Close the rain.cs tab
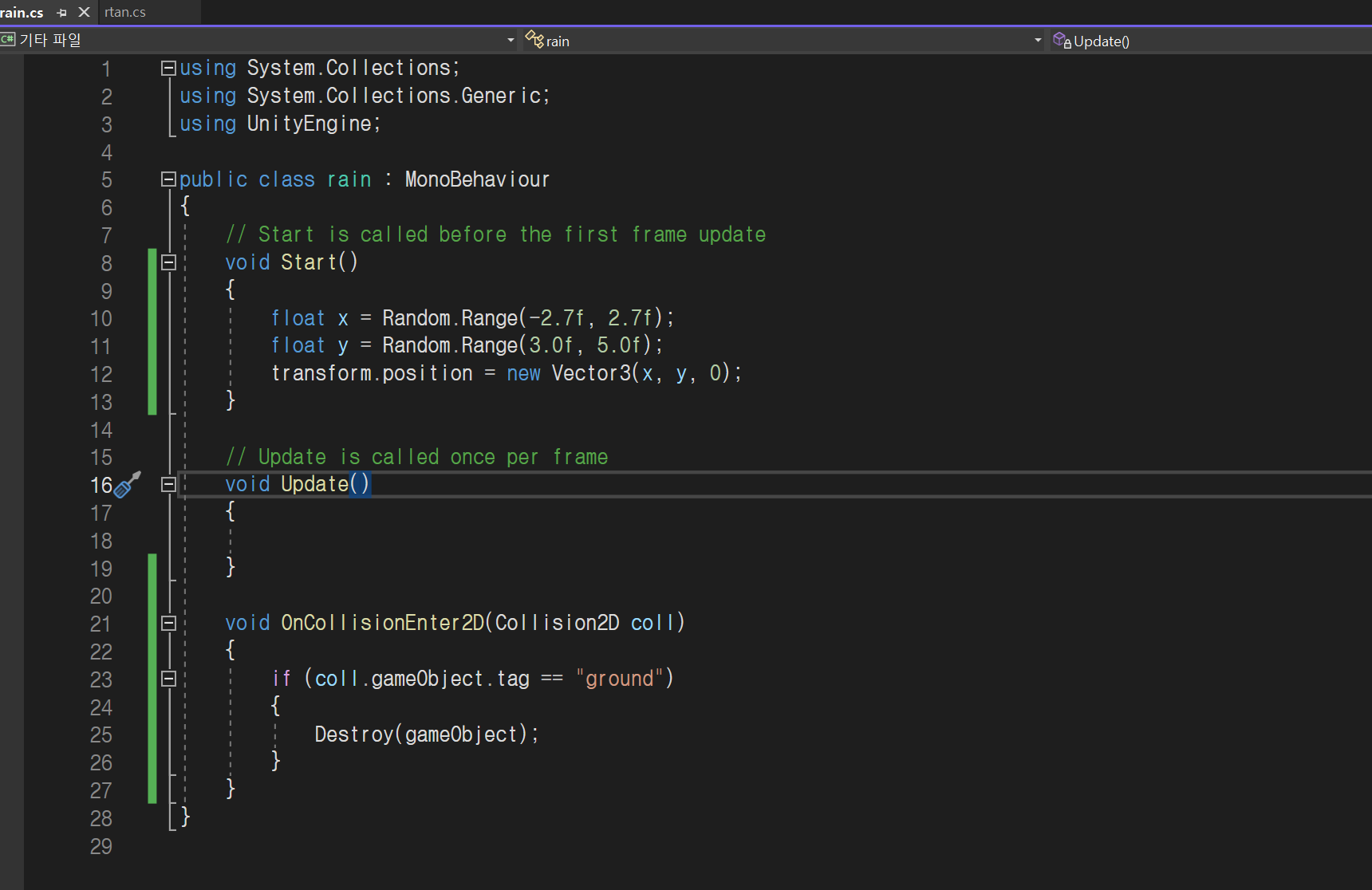This screenshot has width=1372, height=890. [84, 12]
